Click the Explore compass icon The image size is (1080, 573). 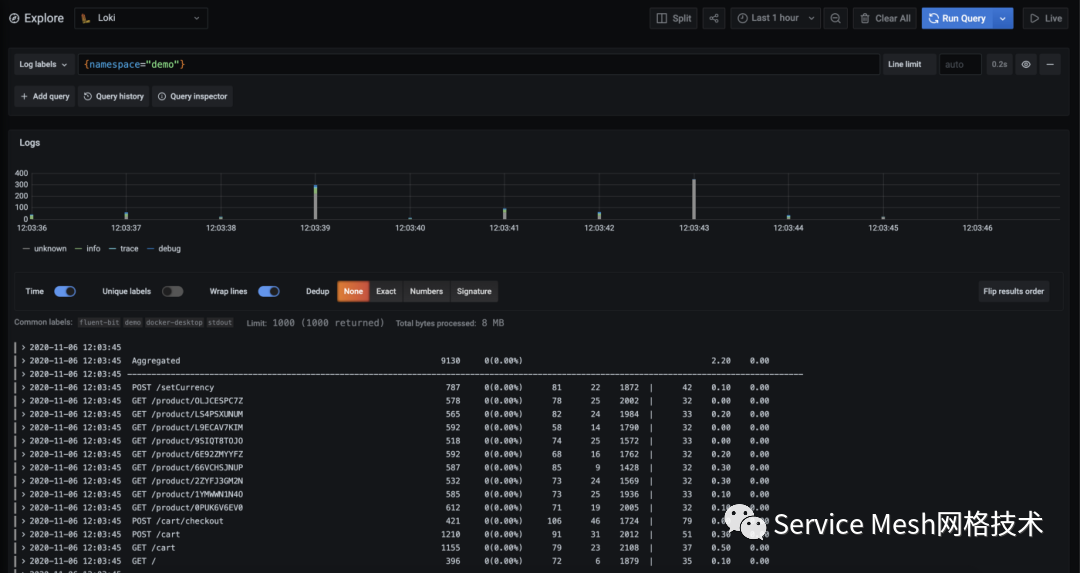[x=14, y=19]
